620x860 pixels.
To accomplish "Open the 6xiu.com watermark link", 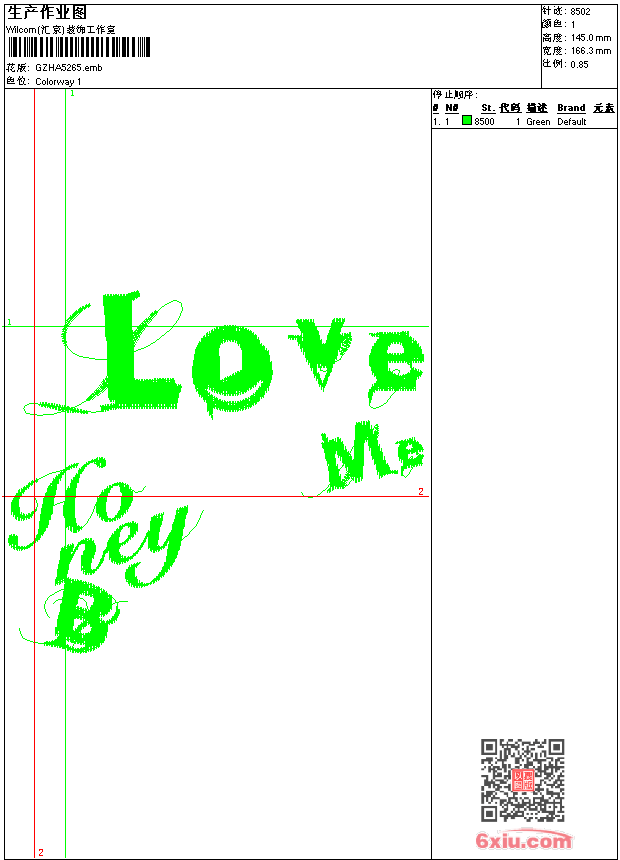I will (x=523, y=841).
